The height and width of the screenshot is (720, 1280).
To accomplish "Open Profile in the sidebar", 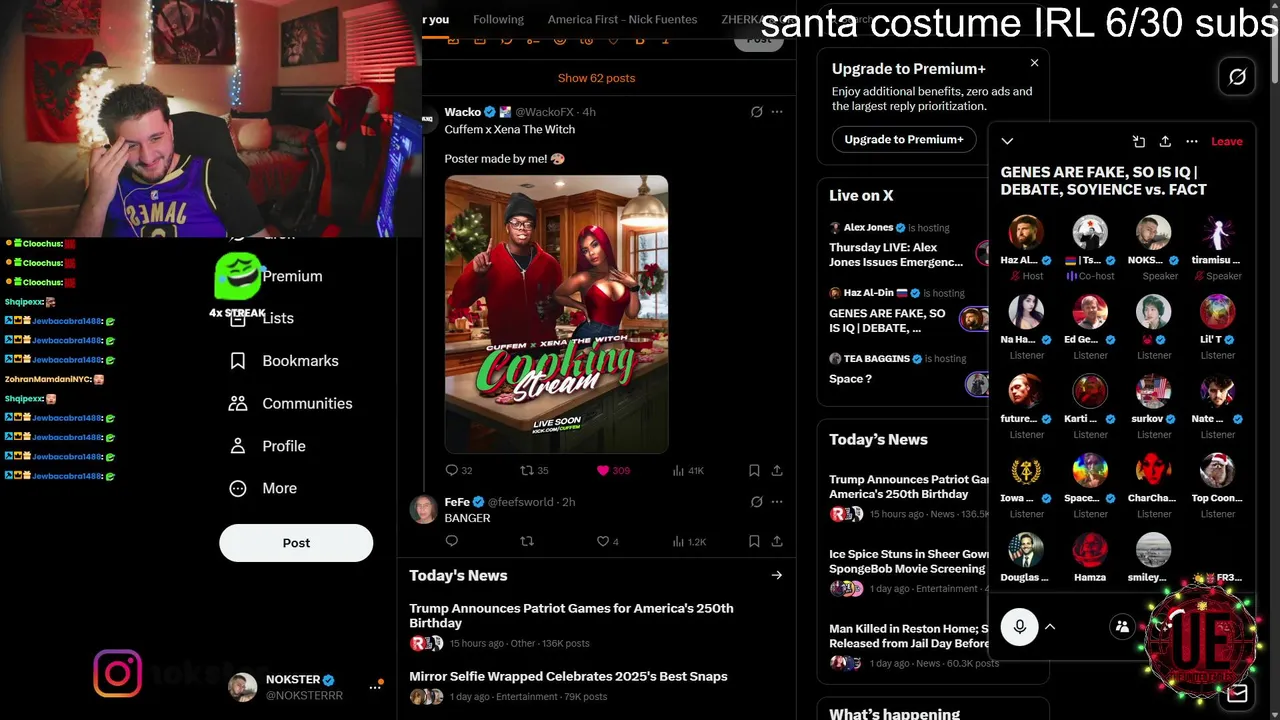I will coord(268,446).
